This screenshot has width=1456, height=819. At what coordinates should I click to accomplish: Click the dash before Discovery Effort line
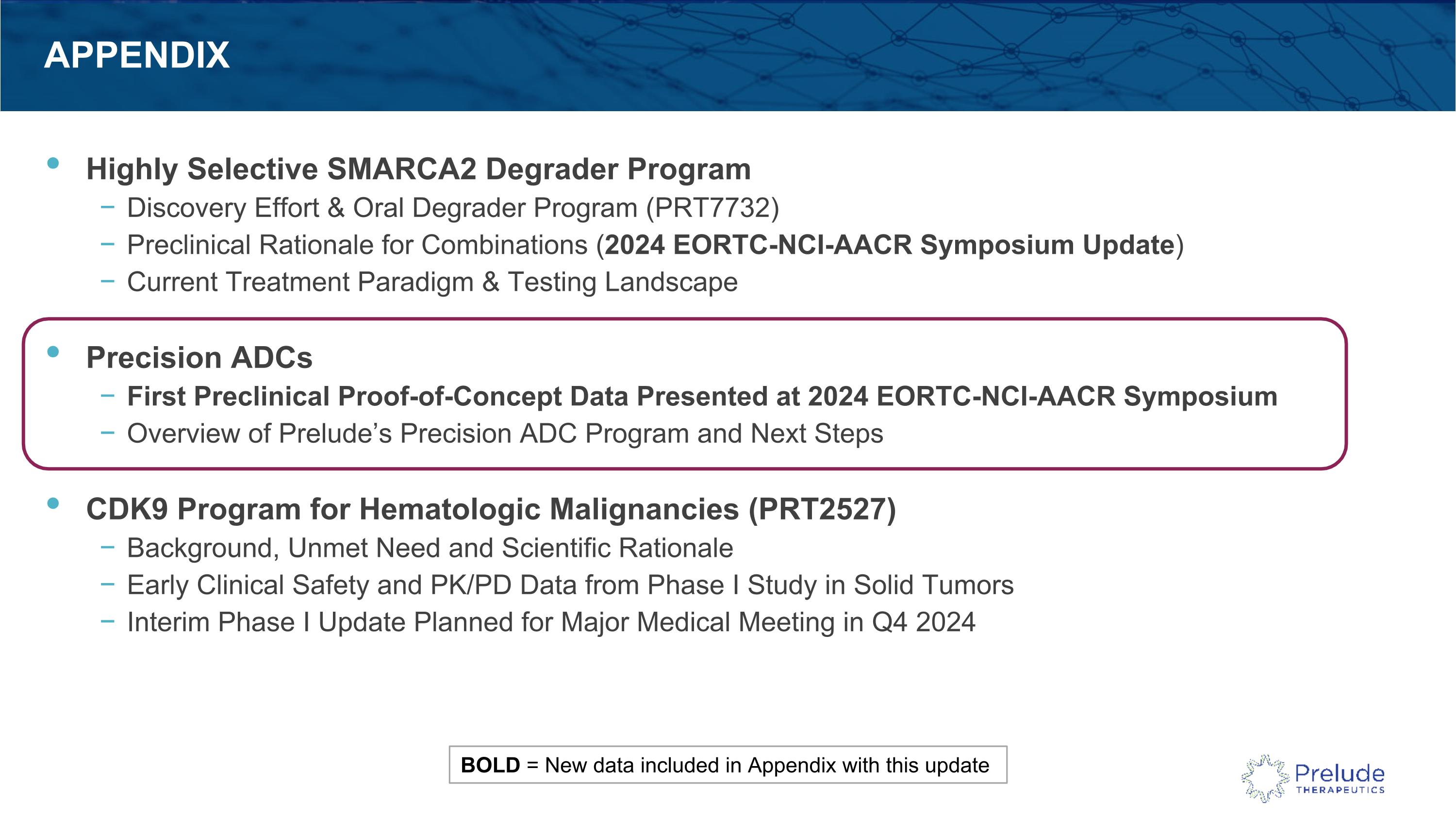point(107,207)
